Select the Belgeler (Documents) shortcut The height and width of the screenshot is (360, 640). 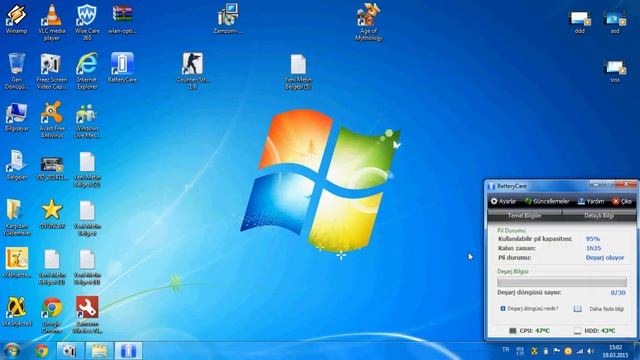(x=16, y=165)
